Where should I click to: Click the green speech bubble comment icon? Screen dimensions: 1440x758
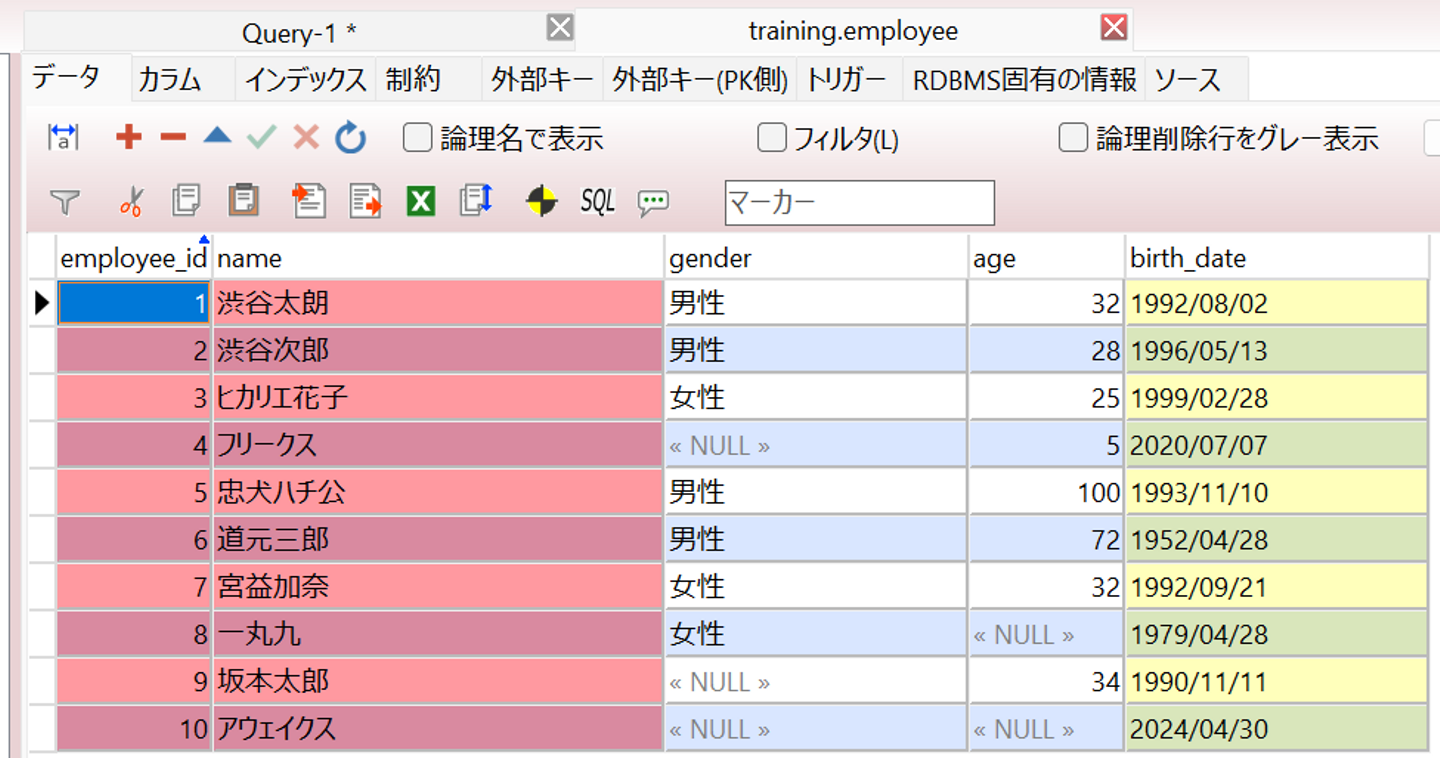(x=653, y=202)
